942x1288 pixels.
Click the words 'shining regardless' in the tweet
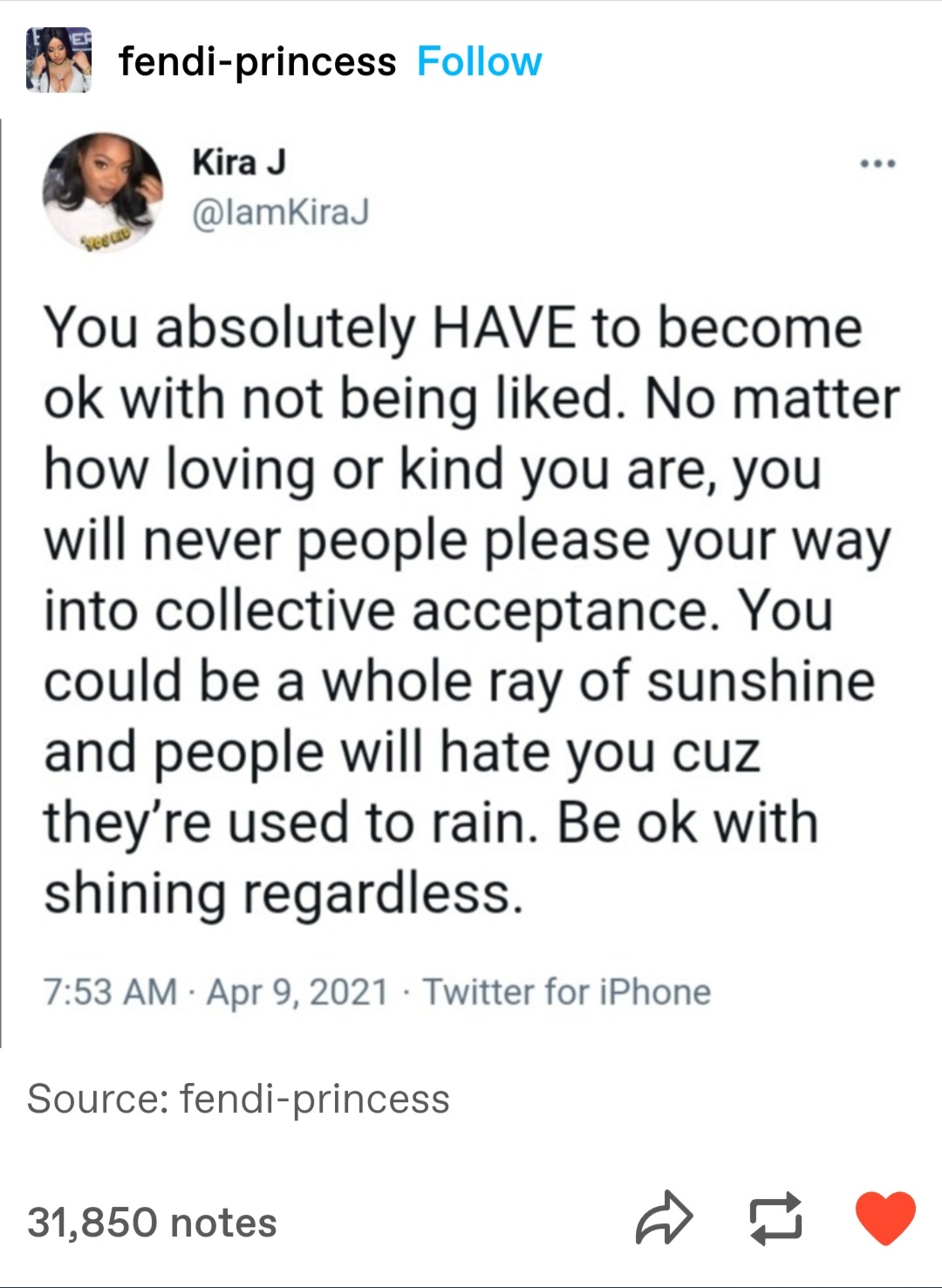[x=283, y=894]
